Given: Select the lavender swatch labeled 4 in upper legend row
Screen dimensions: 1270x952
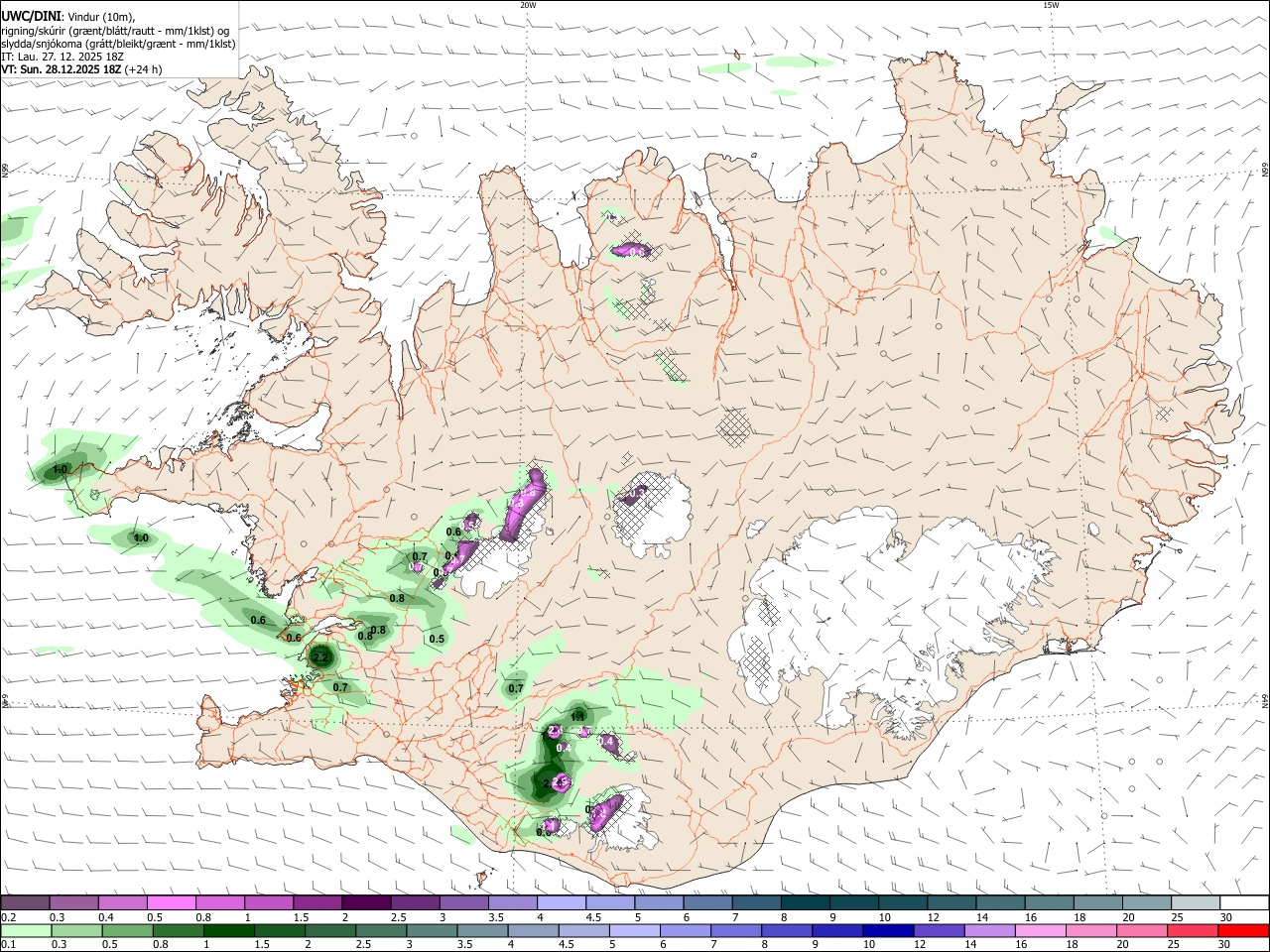Looking at the screenshot, I should point(560,902).
